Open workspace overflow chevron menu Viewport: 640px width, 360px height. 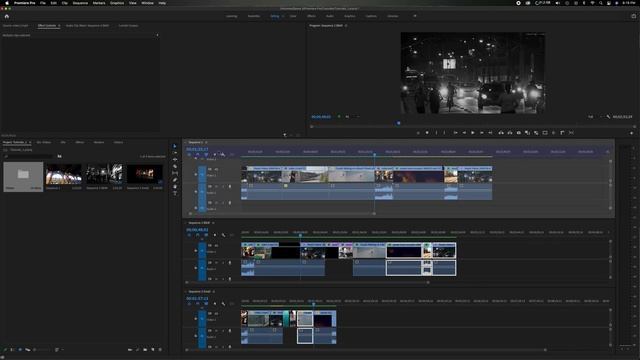[x=415, y=16]
